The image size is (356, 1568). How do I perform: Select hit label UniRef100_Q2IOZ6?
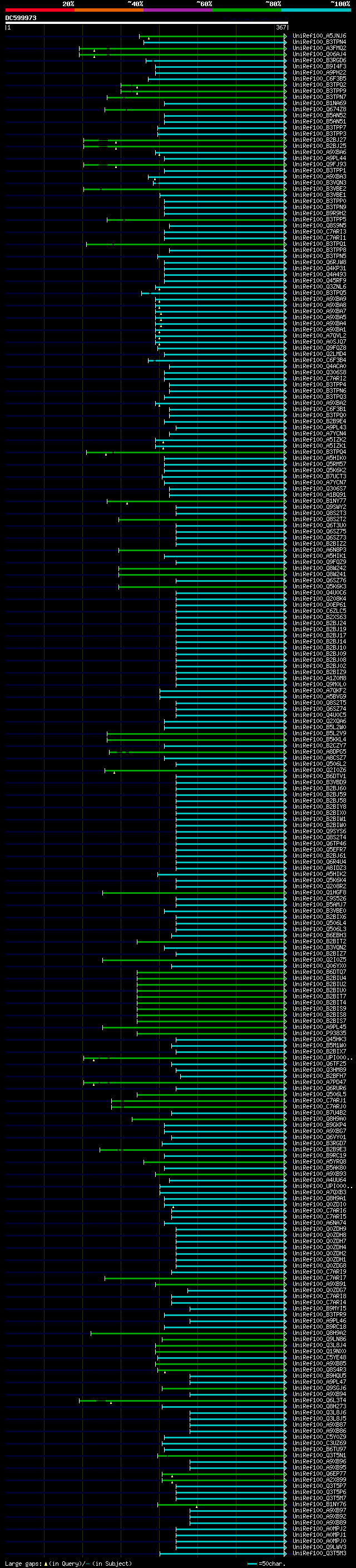(319, 770)
